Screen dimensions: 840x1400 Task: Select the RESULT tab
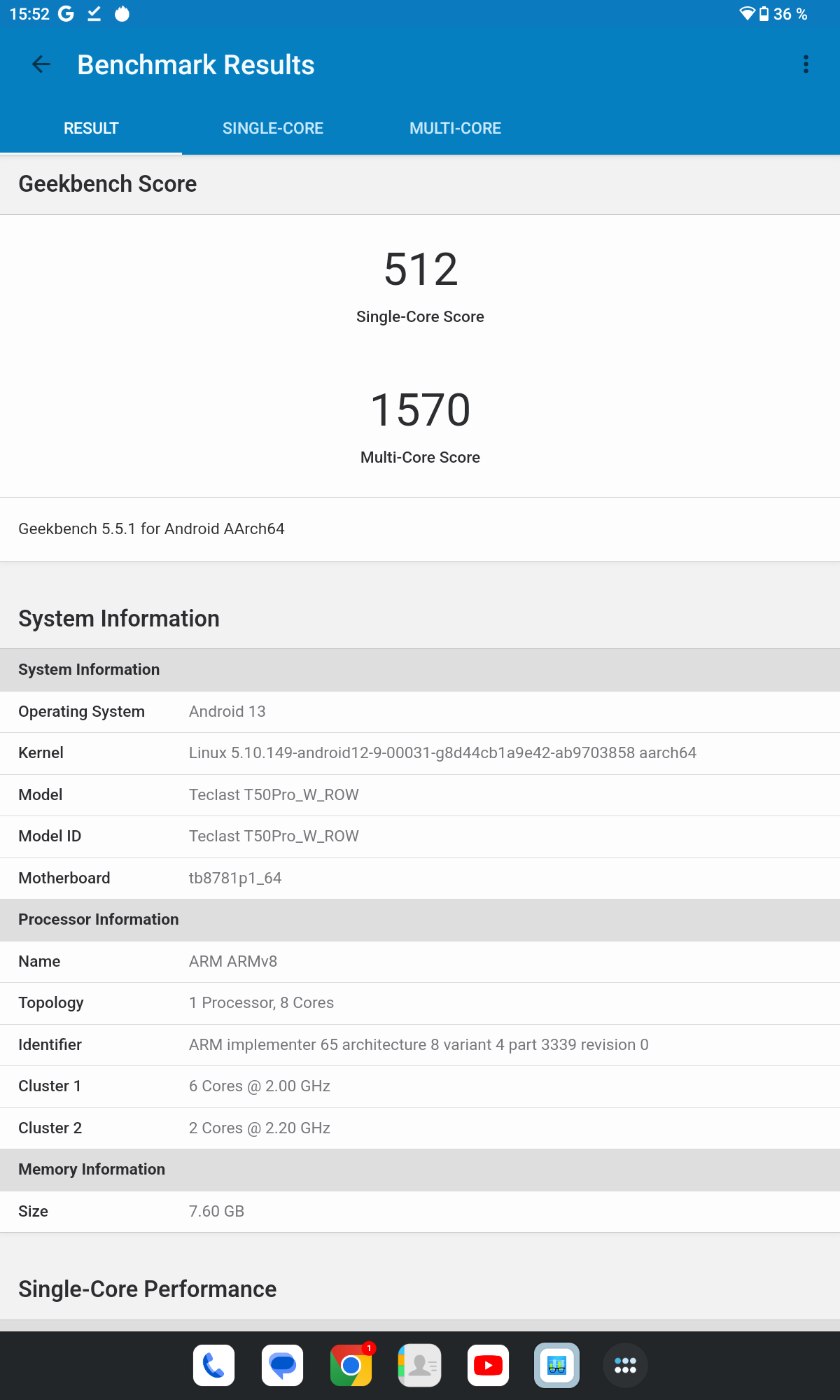tap(91, 129)
